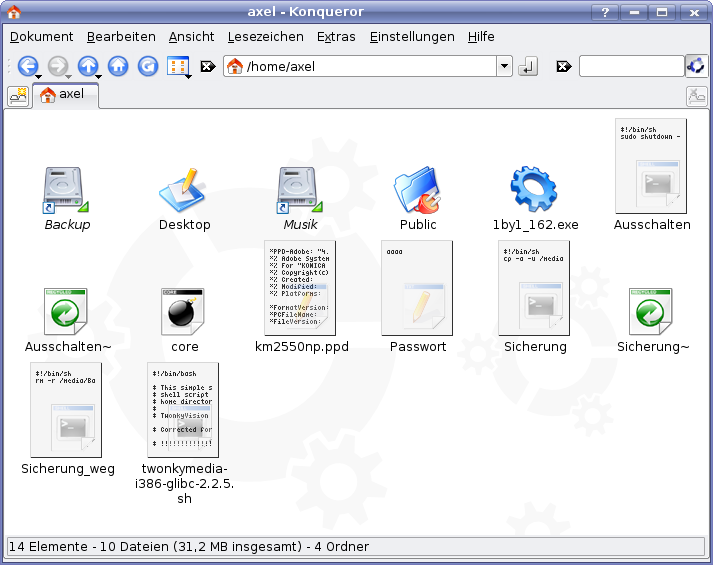This screenshot has height=565, width=713.
Task: Clear the search bar field
Action: coord(563,67)
